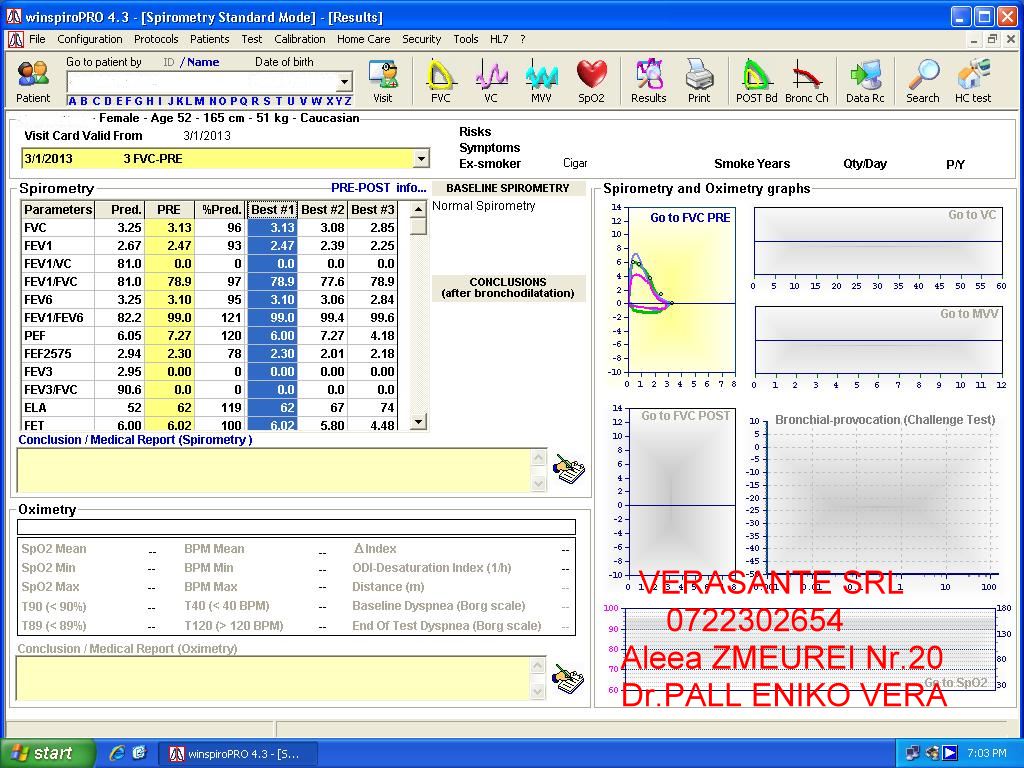The height and width of the screenshot is (768, 1024).
Task: Click the PRE value 3.13 cell
Action: (x=169, y=228)
